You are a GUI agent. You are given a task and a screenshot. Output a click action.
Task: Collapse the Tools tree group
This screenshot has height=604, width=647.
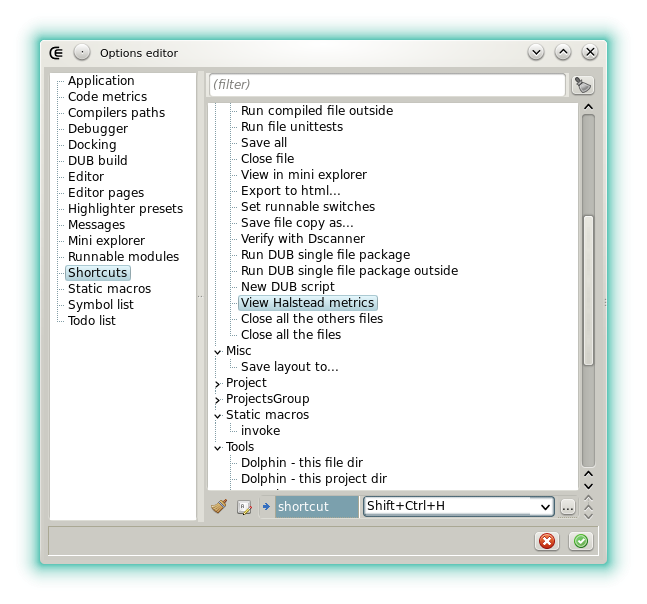click(218, 447)
